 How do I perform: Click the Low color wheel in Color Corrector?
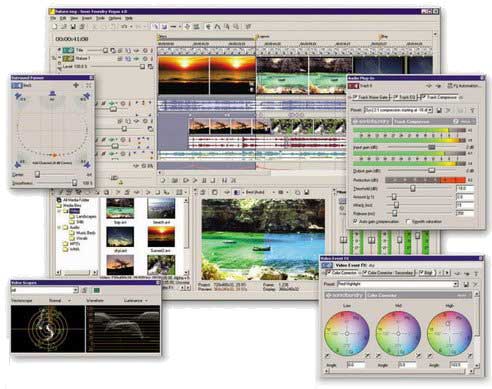[347, 333]
